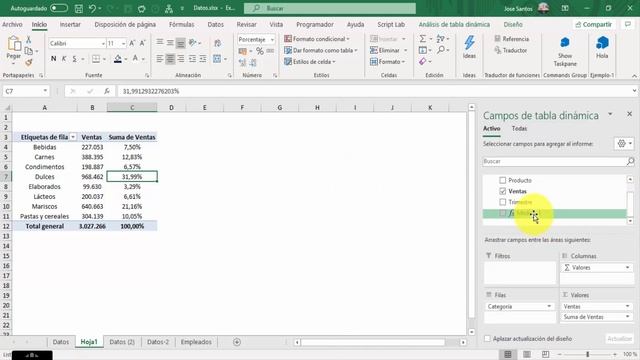Click the new sheet plus icon
Image resolution: width=640 pixels, height=360 pixels.
pyautogui.click(x=237, y=342)
